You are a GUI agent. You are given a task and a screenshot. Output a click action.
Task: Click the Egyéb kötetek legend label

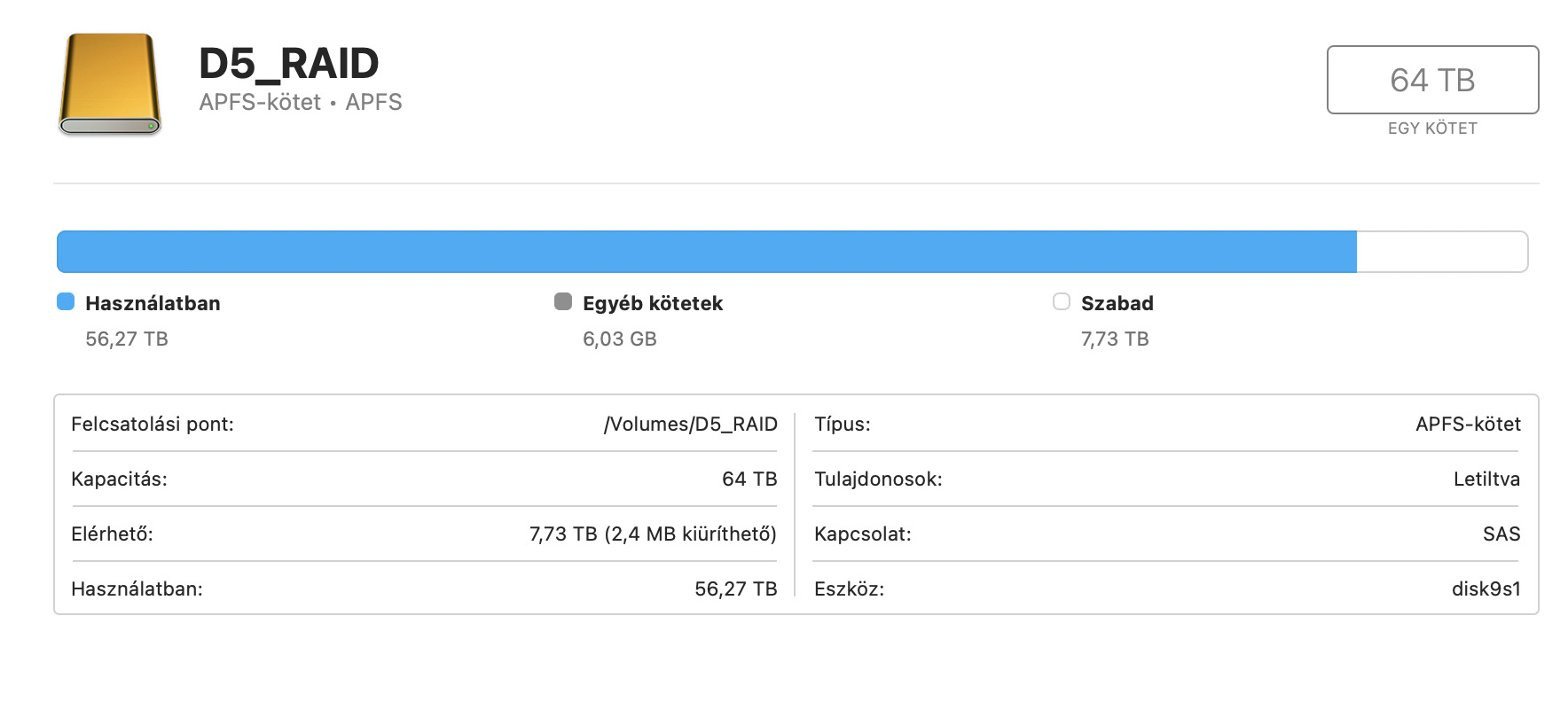[x=652, y=303]
